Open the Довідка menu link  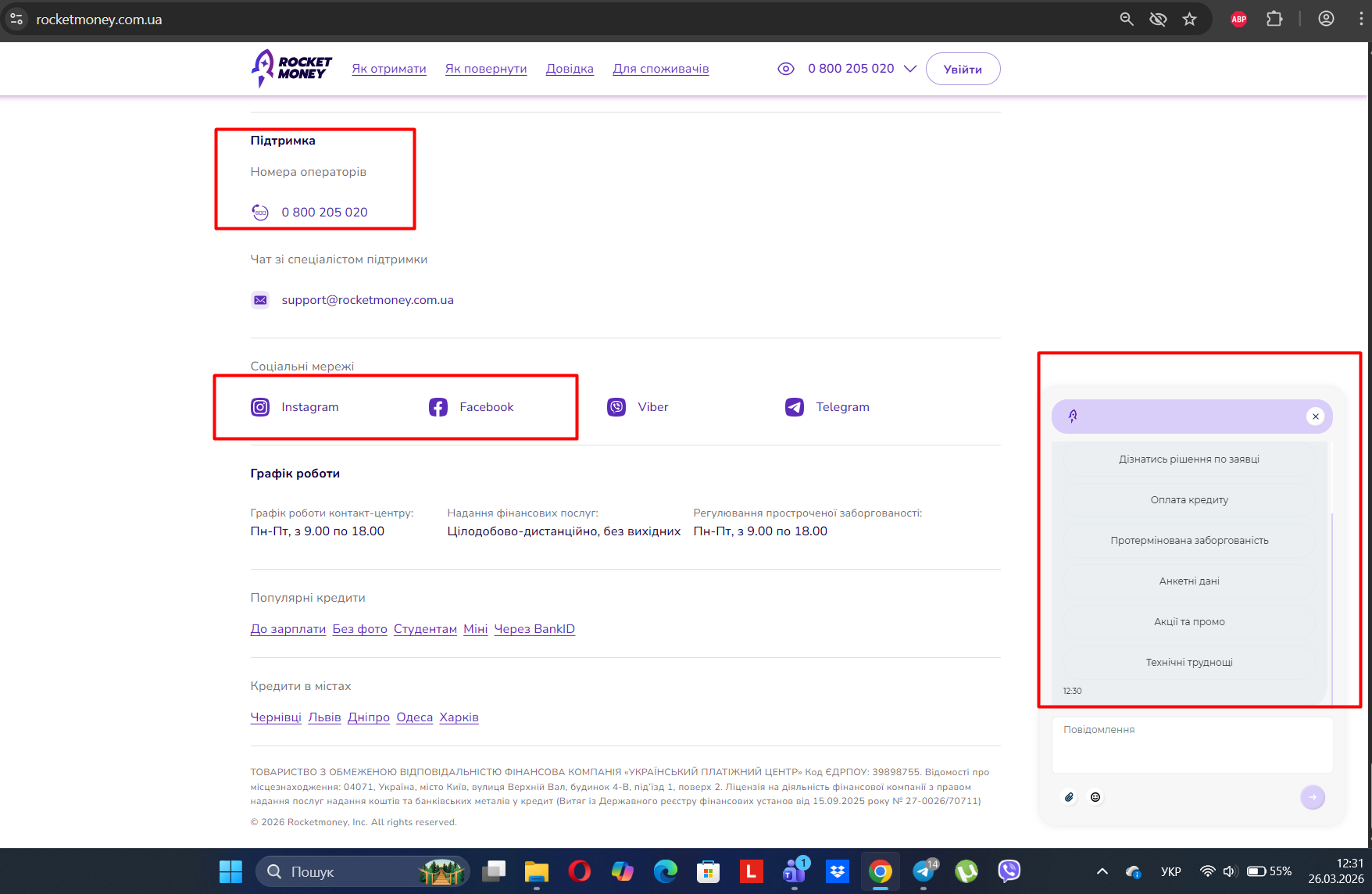(570, 69)
